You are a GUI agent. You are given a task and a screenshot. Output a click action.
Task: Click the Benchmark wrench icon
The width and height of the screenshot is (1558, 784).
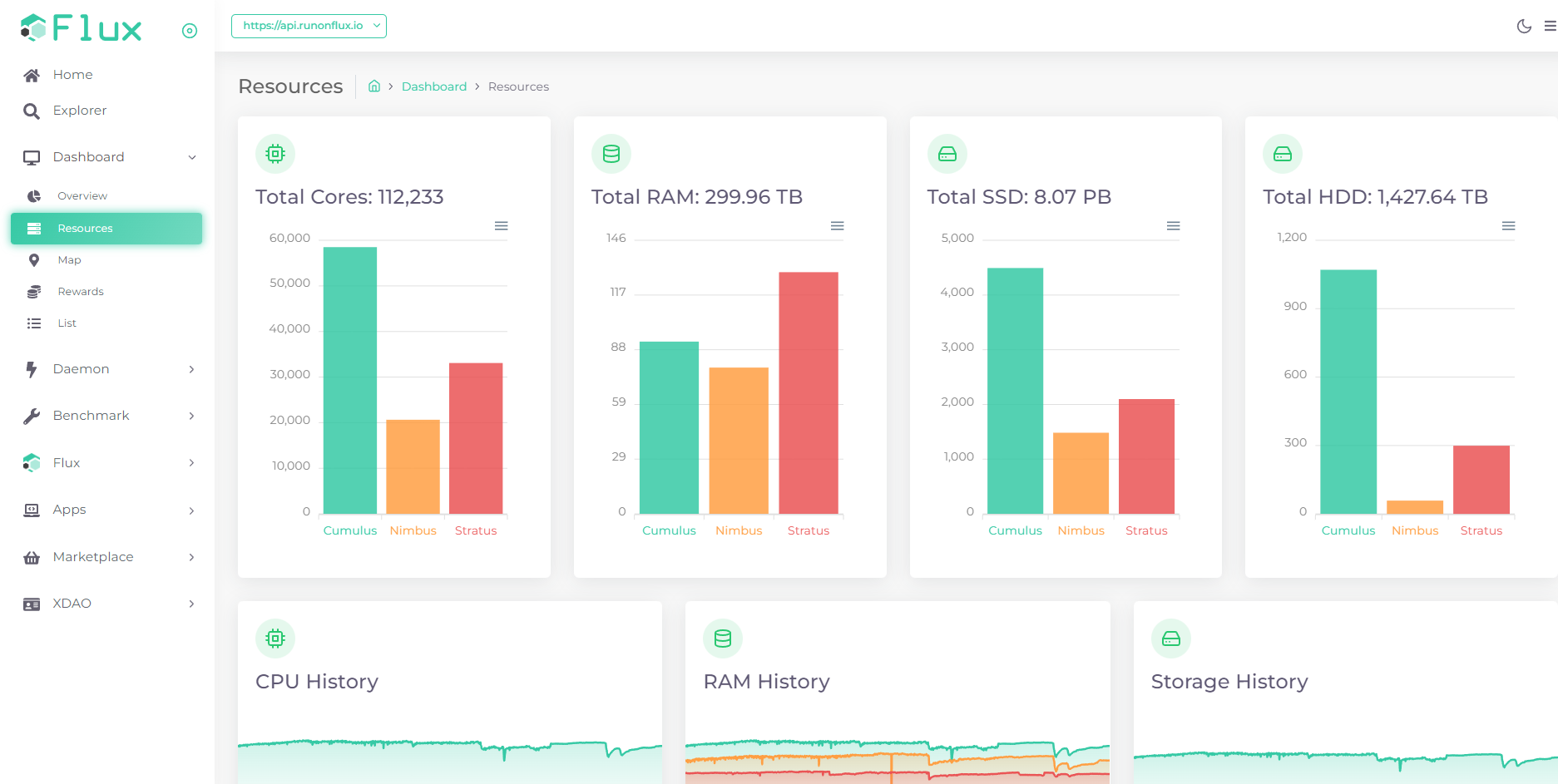pos(32,417)
